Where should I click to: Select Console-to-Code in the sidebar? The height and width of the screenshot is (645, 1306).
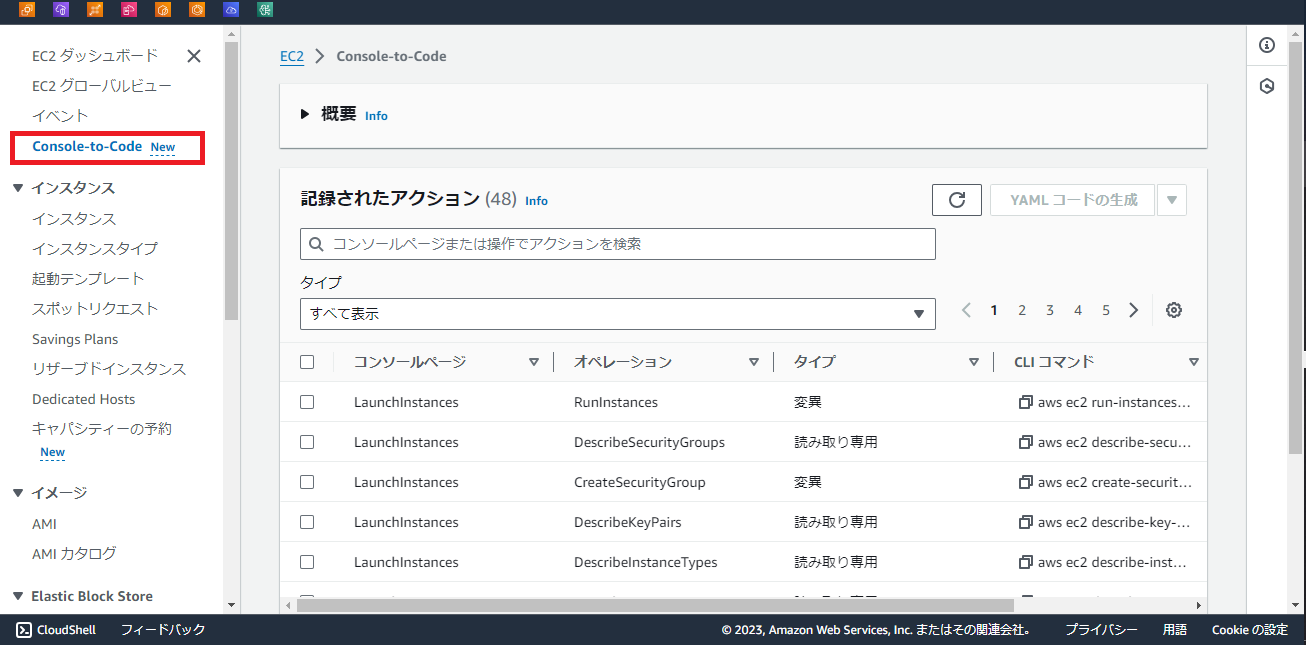point(87,146)
